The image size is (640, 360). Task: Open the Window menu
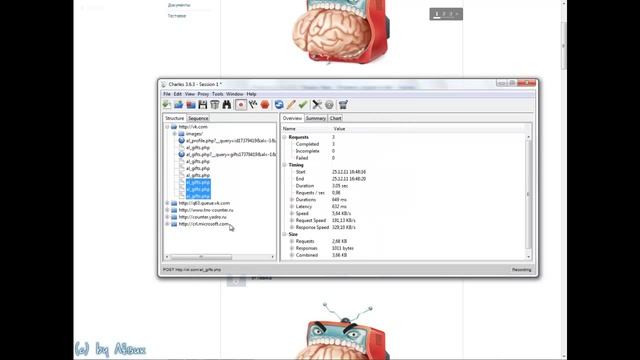pos(235,94)
